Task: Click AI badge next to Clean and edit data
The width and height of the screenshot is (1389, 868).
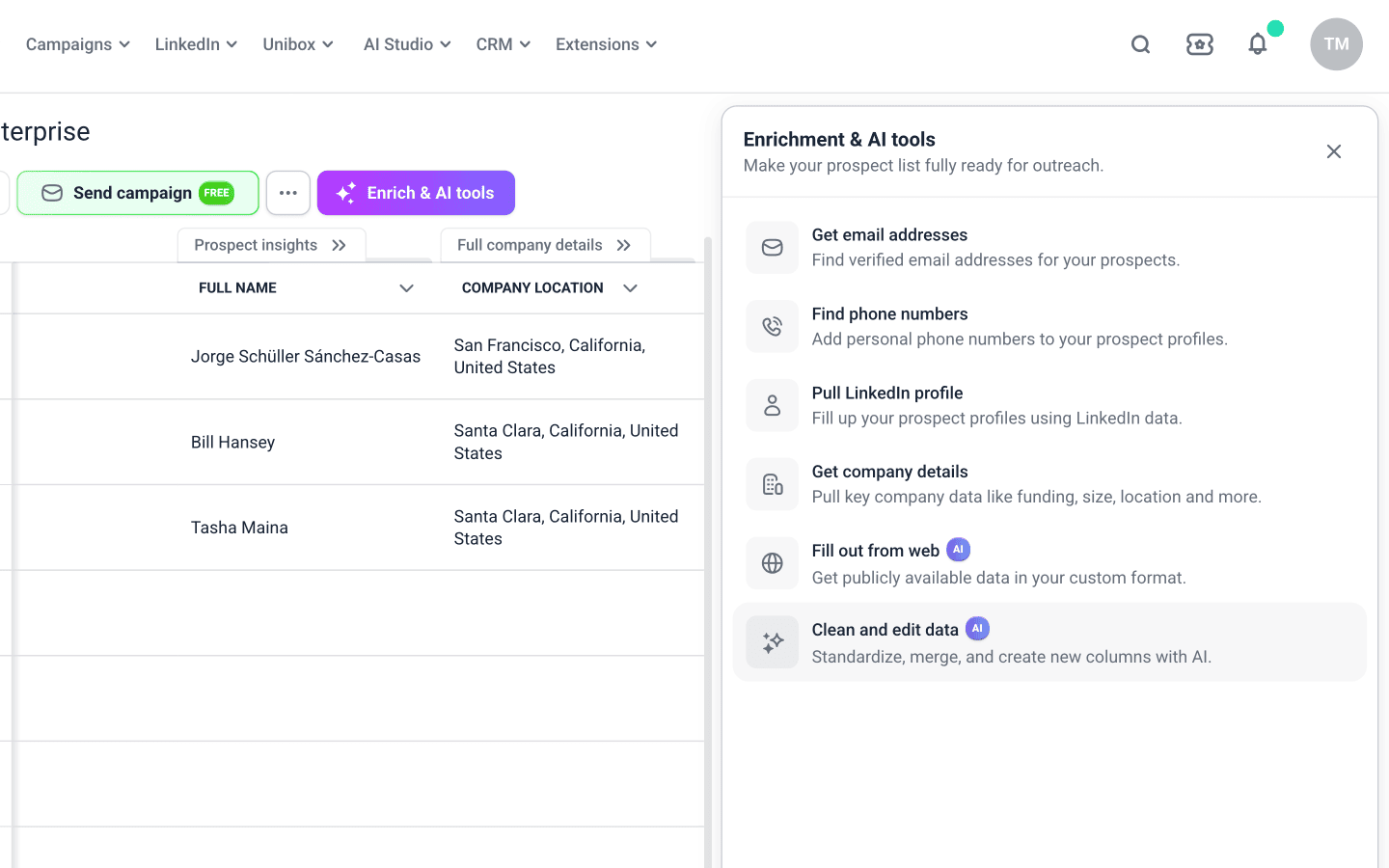Action: [x=977, y=629]
